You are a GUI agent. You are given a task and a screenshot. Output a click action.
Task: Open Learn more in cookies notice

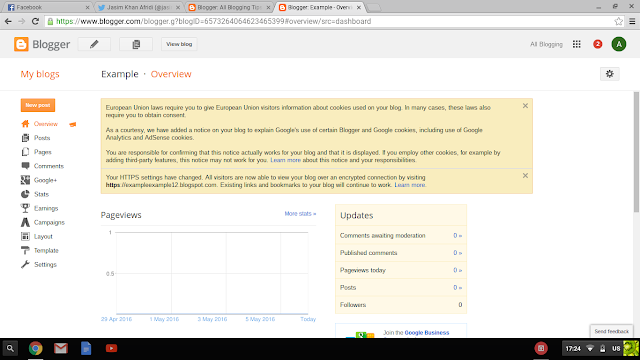pos(285,160)
